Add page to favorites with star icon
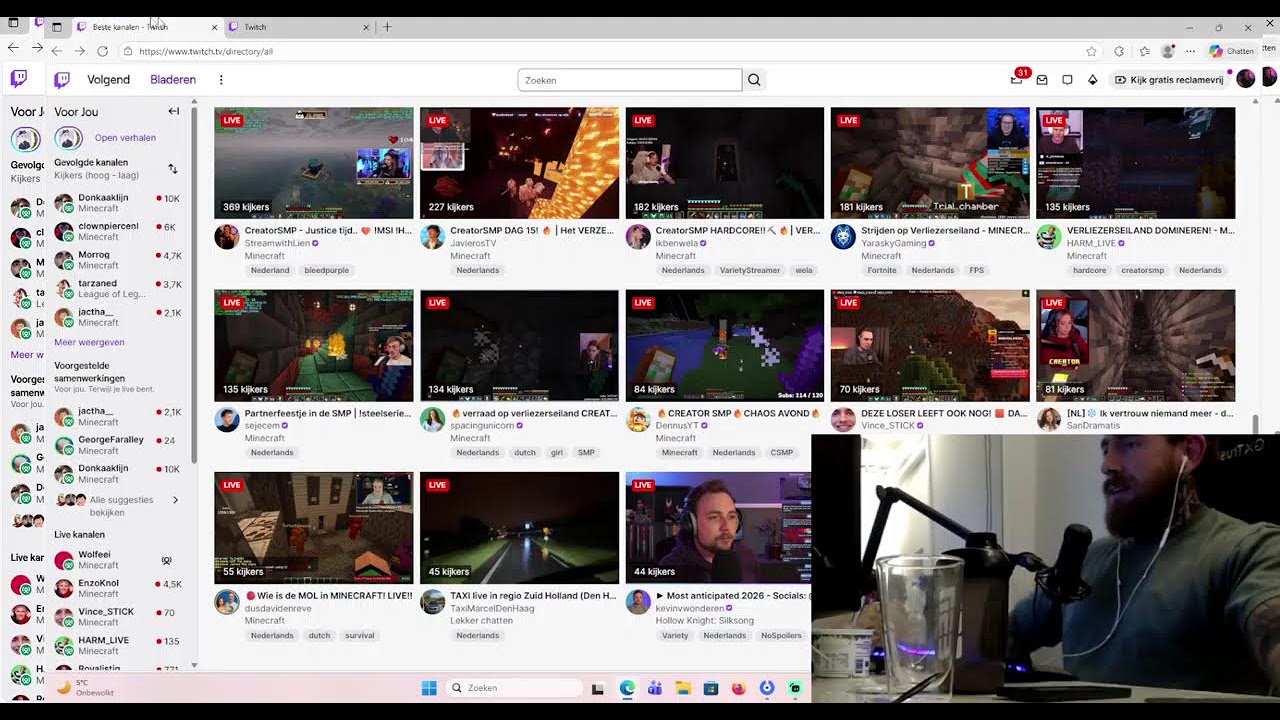1280x720 pixels. pyautogui.click(x=1091, y=51)
